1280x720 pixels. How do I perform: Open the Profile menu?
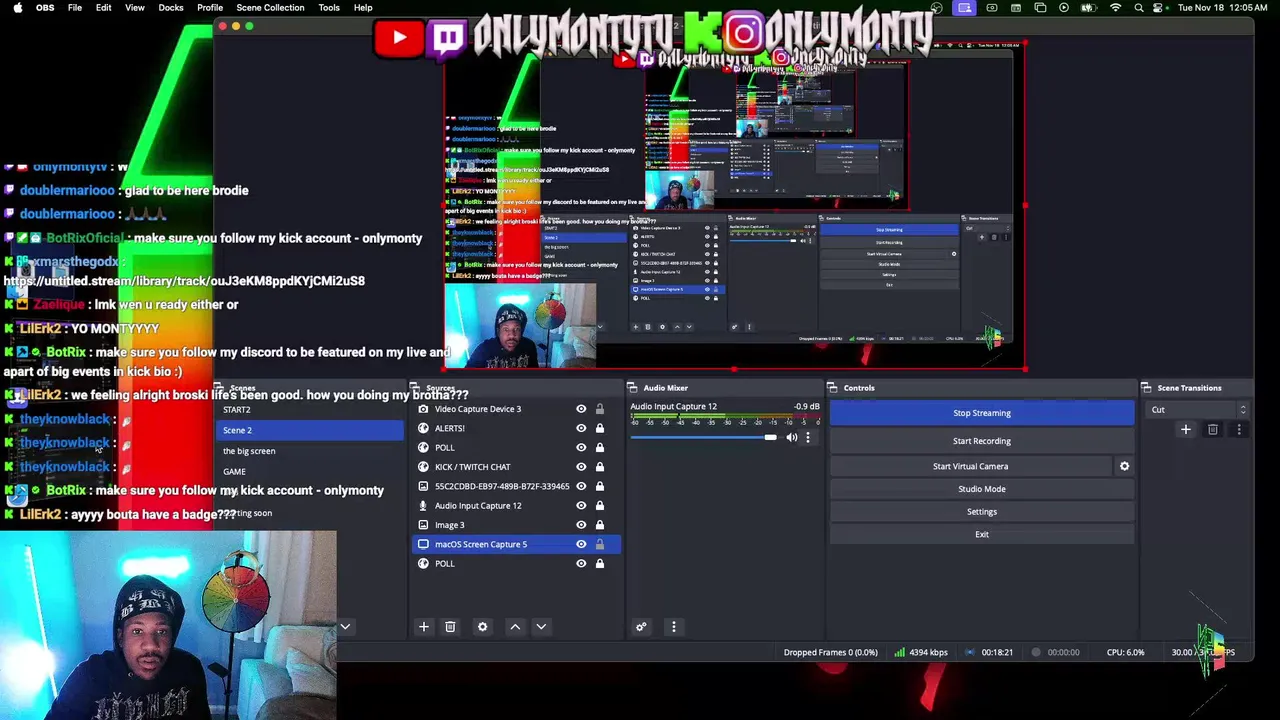coord(210,8)
